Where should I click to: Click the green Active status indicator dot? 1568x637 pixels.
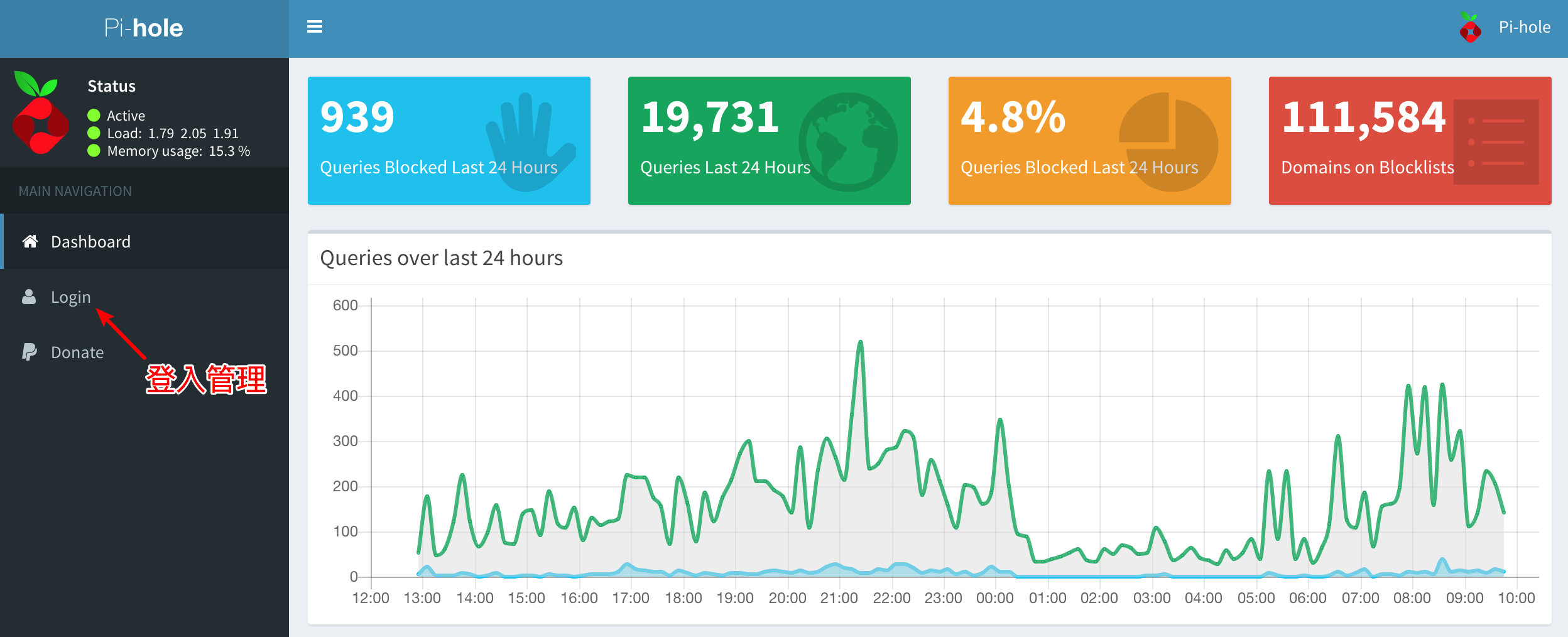[94, 115]
